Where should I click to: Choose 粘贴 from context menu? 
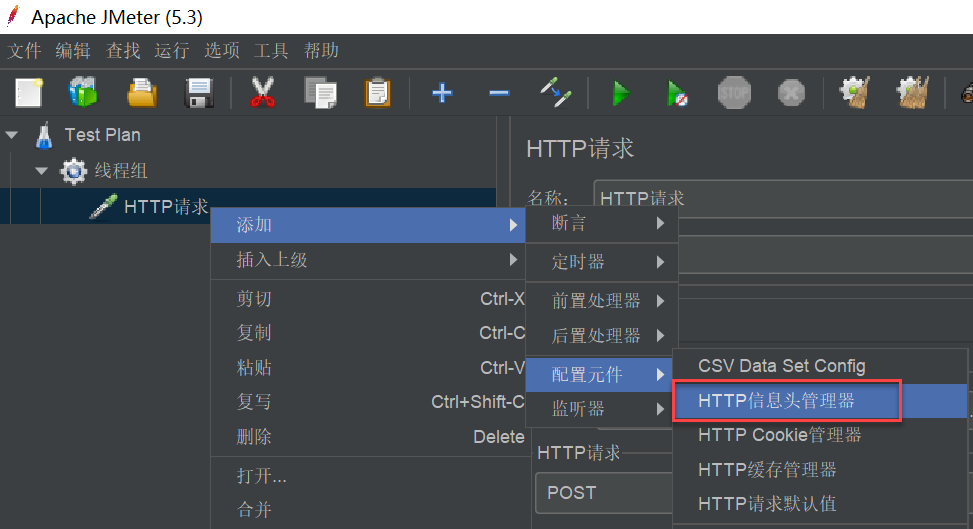[368, 368]
